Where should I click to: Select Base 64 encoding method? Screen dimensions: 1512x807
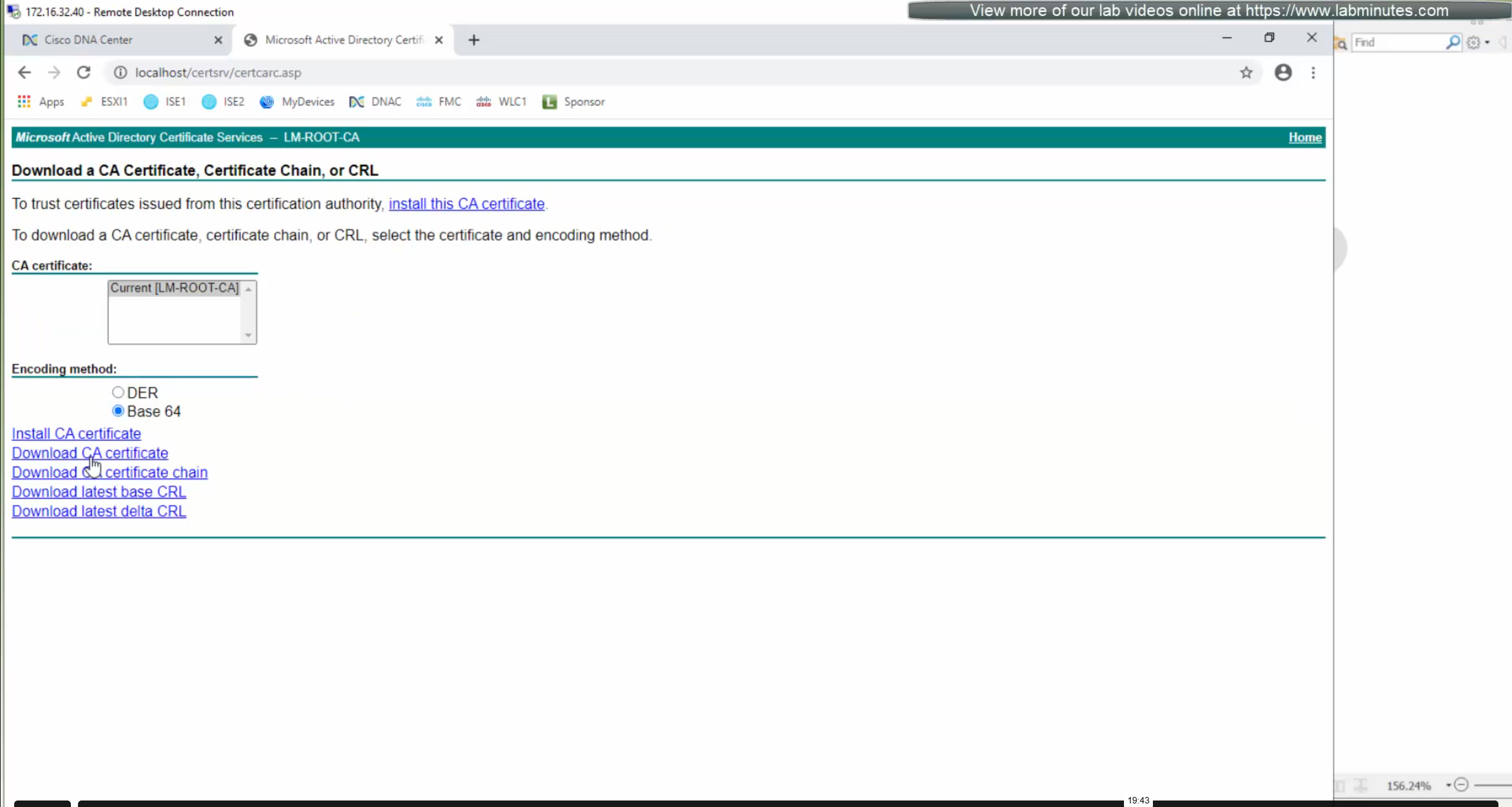click(x=118, y=411)
